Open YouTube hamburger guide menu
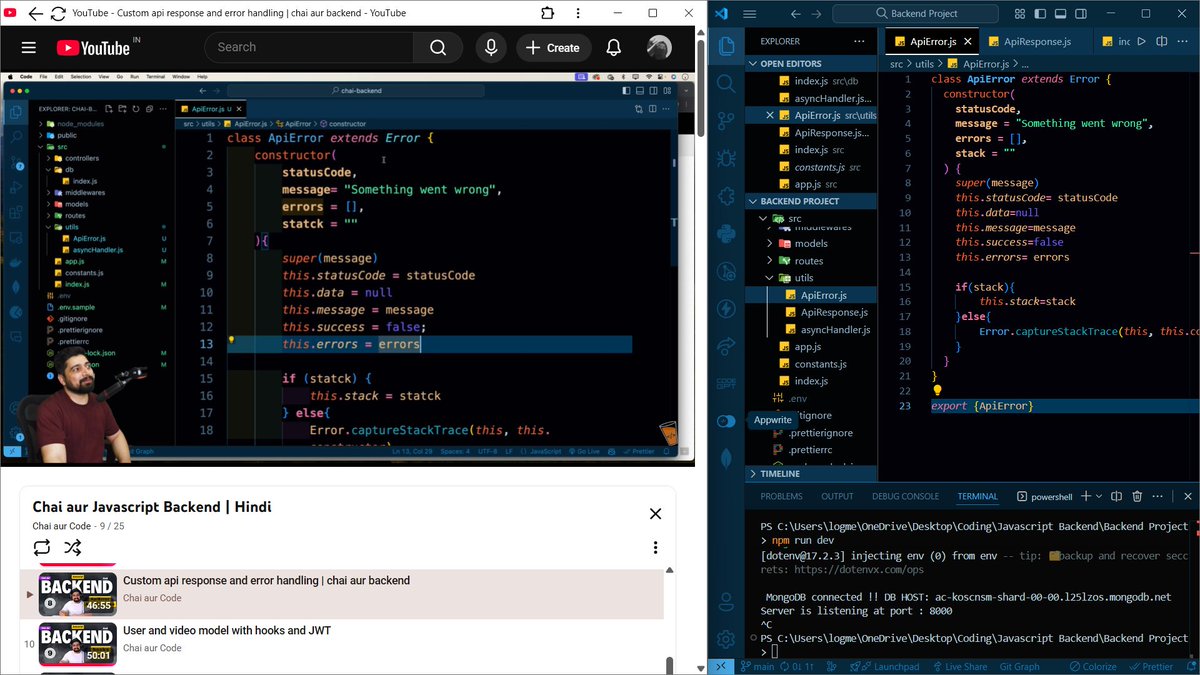Screen dimensions: 1200x675 point(28,47)
